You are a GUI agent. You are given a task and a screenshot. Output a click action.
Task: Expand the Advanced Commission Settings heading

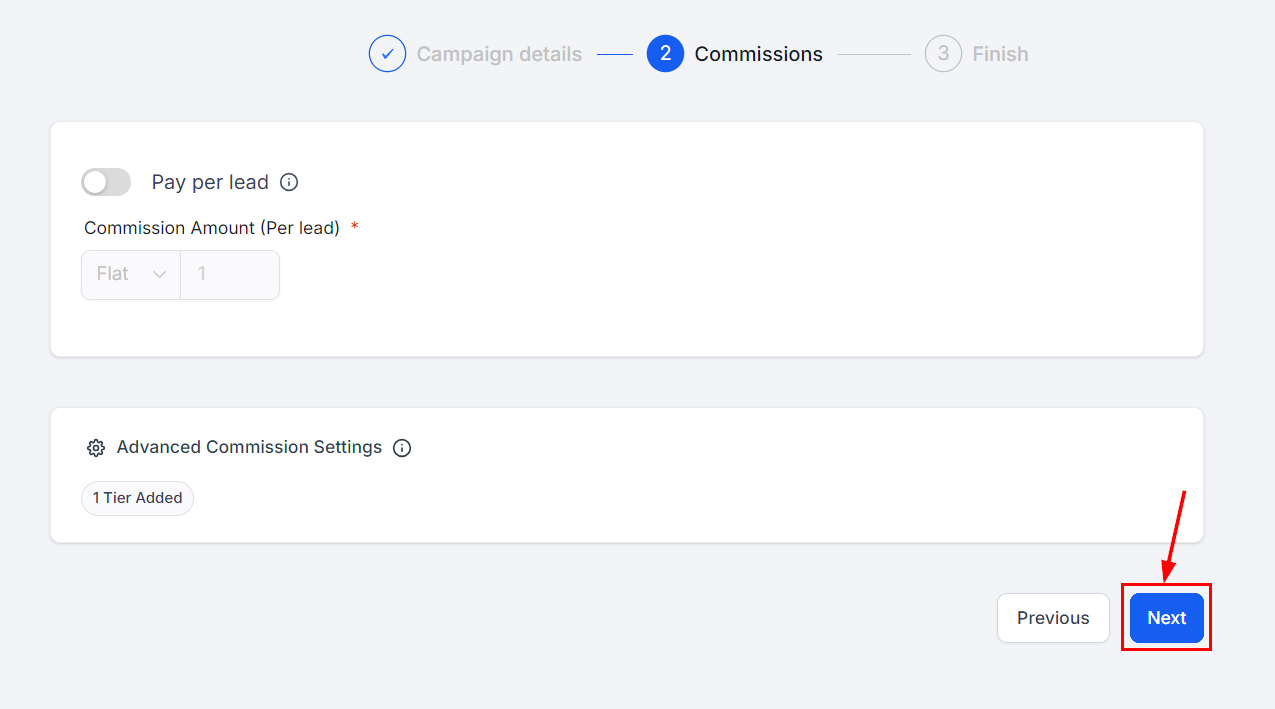coord(249,447)
